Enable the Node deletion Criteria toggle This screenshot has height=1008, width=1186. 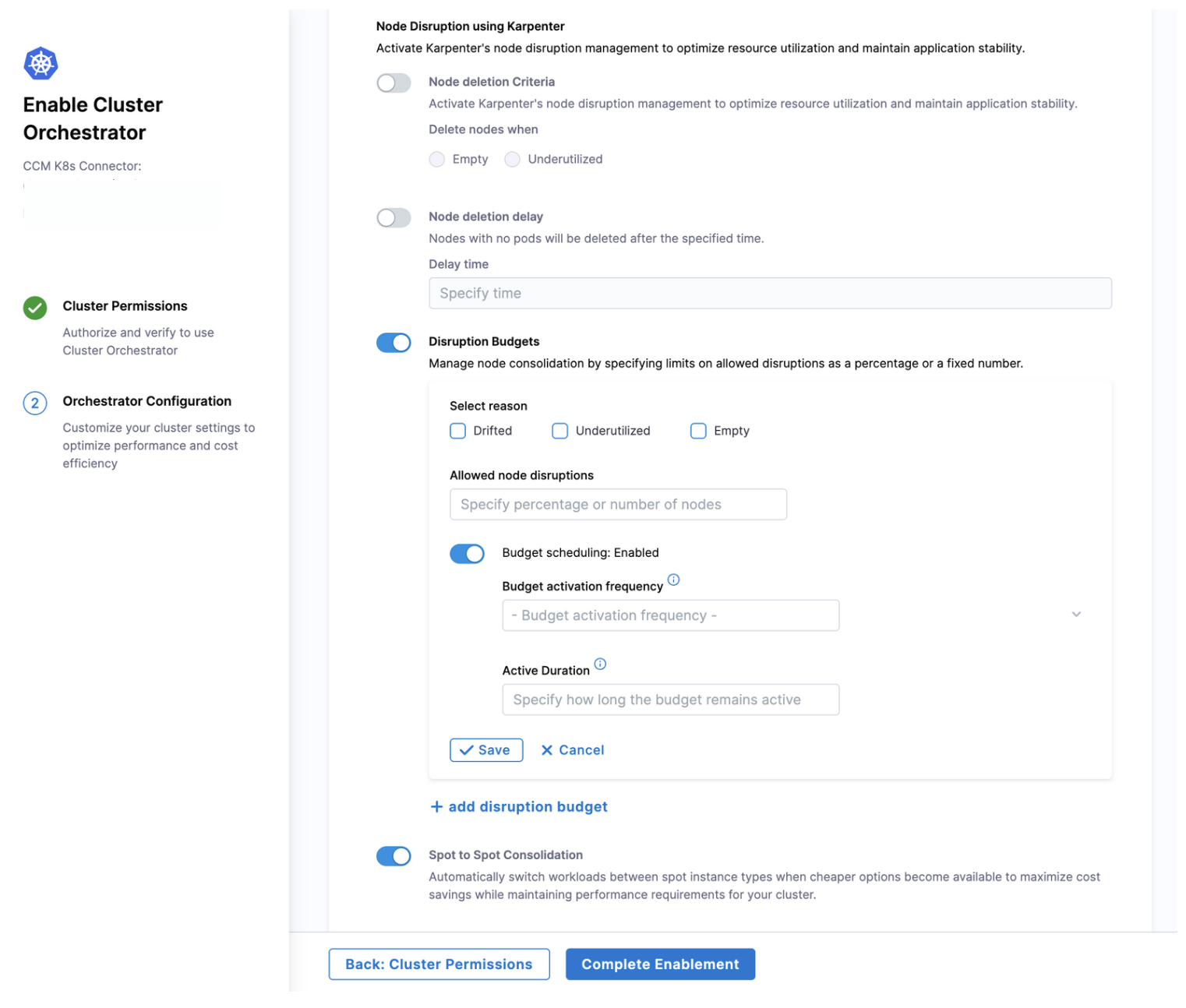coord(394,83)
